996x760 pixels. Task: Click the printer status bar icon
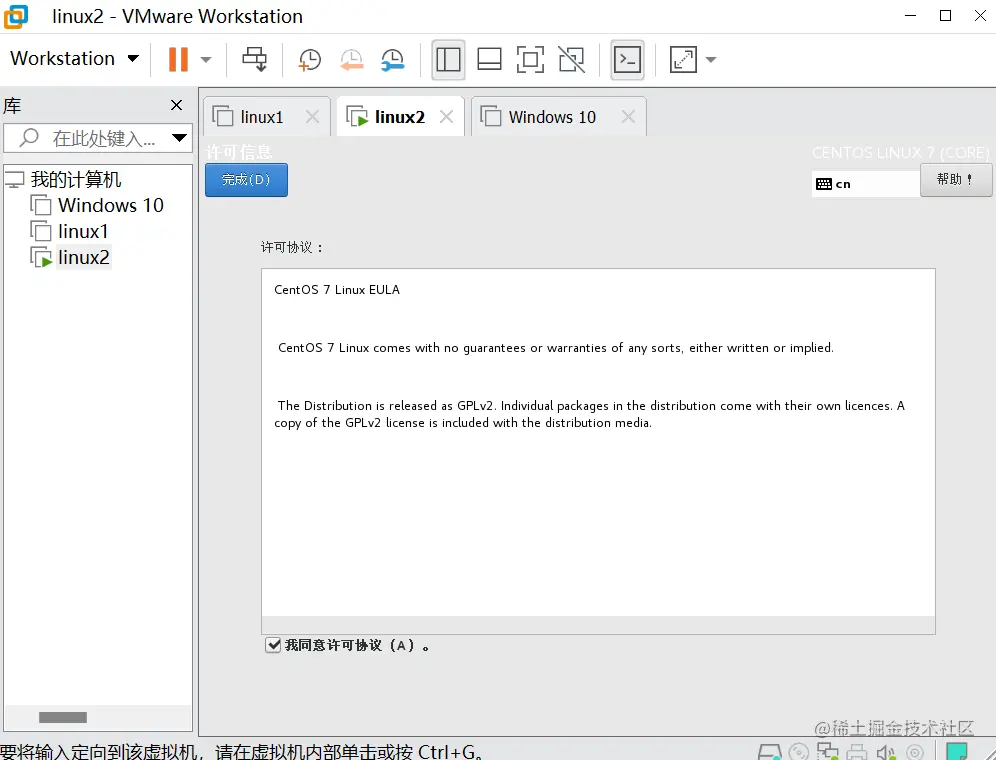[856, 752]
